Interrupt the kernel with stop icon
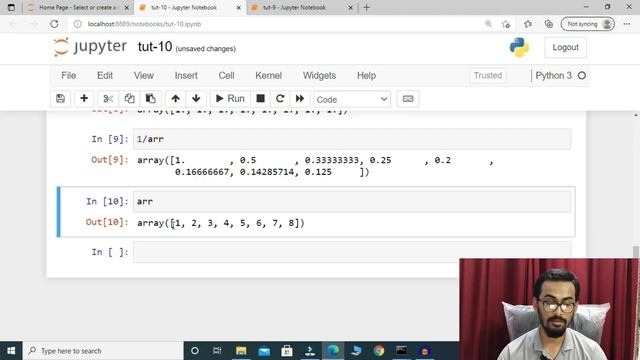The image size is (640, 360). pyautogui.click(x=260, y=99)
